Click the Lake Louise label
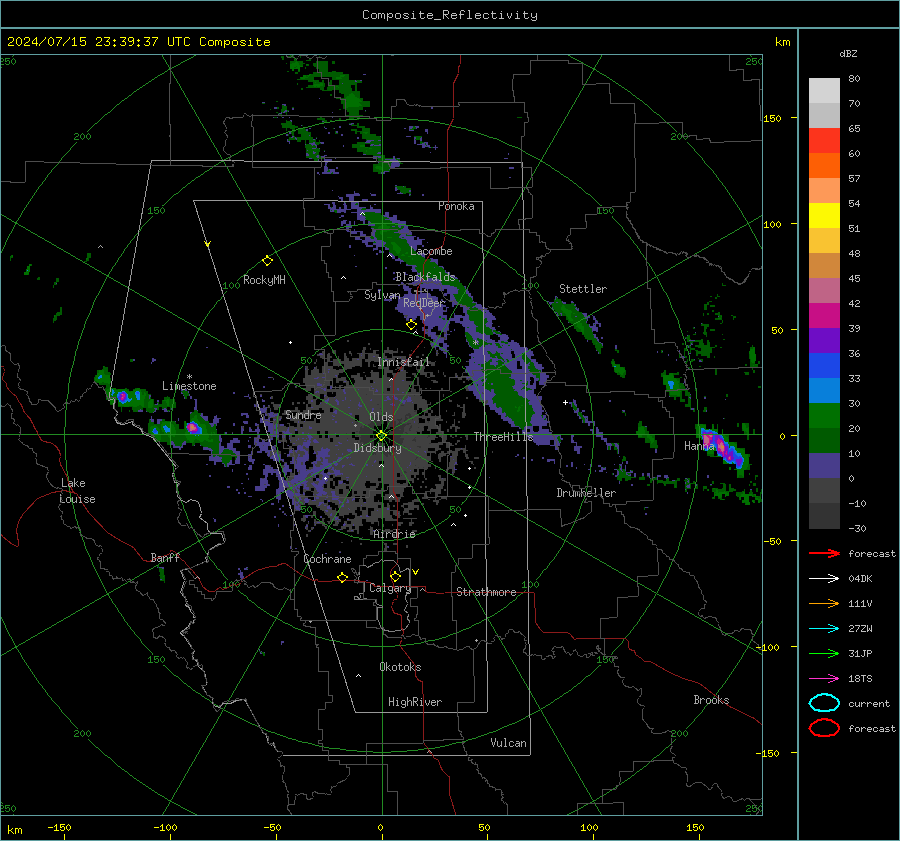Image resolution: width=900 pixels, height=841 pixels. 77,491
